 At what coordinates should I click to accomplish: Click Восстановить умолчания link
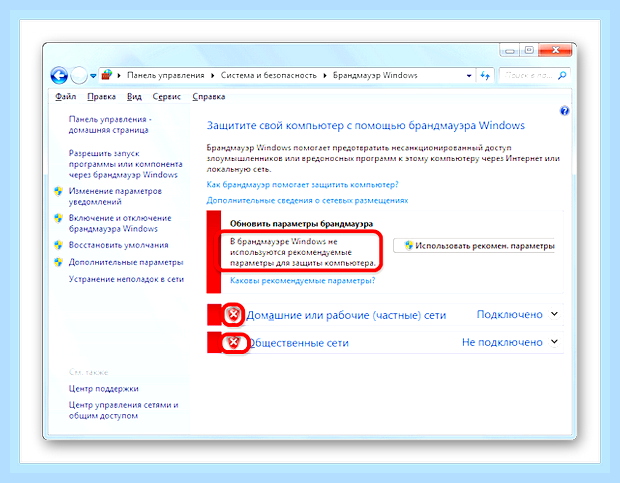coord(118,245)
